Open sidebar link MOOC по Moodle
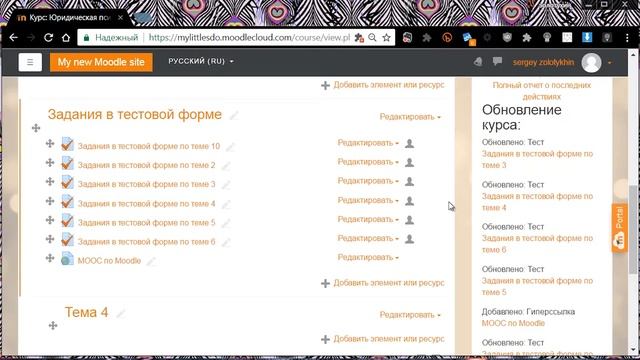This screenshot has width=640, height=360. (513, 323)
